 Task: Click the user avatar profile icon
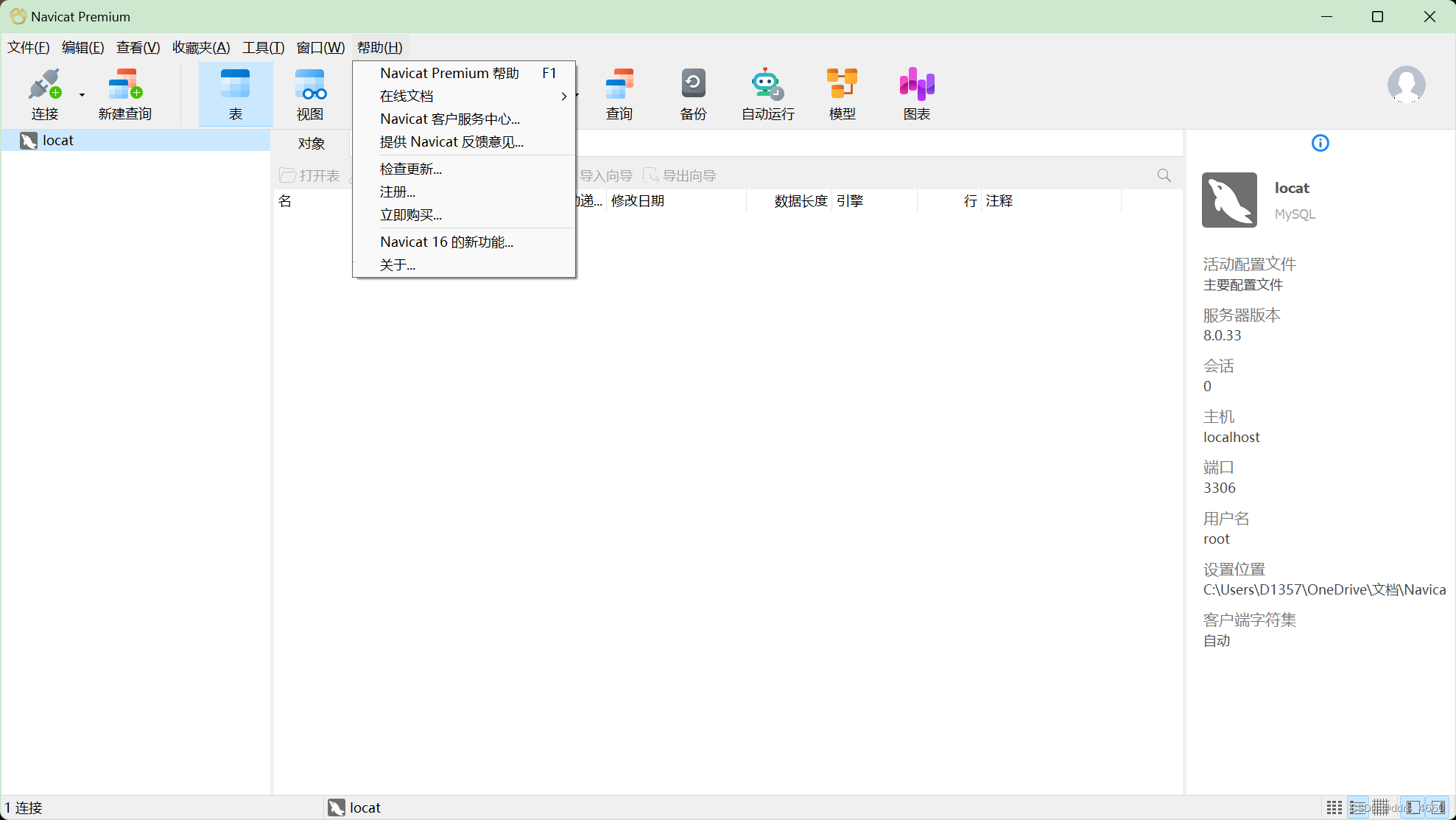coord(1406,85)
